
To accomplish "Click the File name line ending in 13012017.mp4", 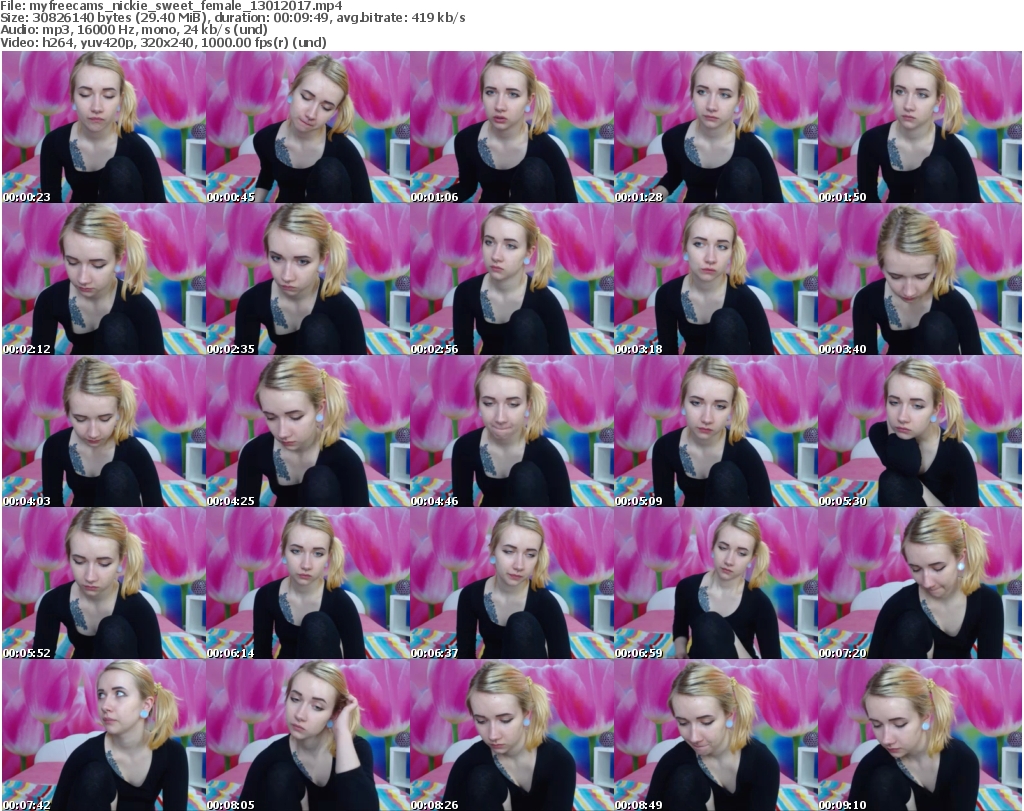I will tap(171, 6).
